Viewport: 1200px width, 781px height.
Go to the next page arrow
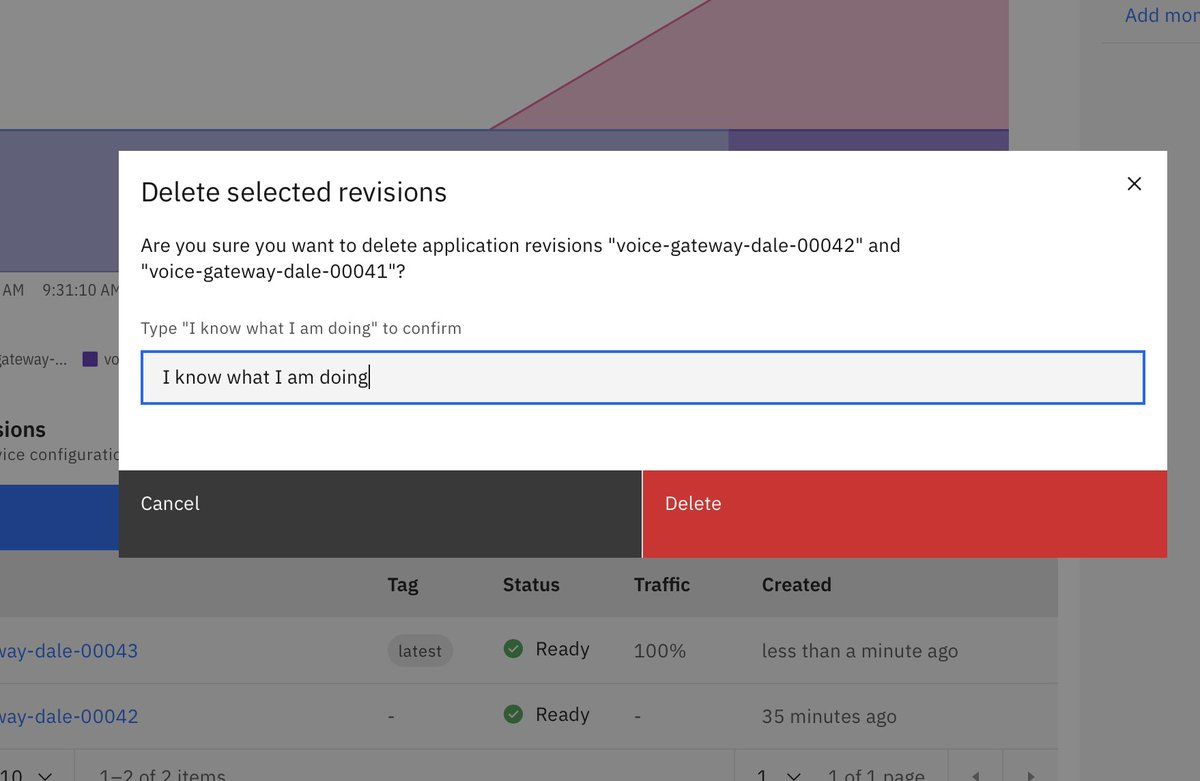pyautogui.click(x=1031, y=775)
